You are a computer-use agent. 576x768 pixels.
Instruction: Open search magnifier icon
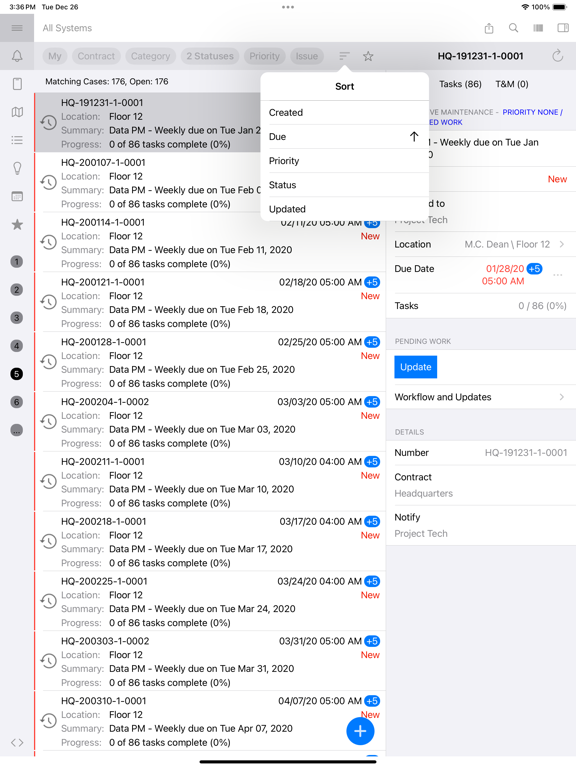513,28
